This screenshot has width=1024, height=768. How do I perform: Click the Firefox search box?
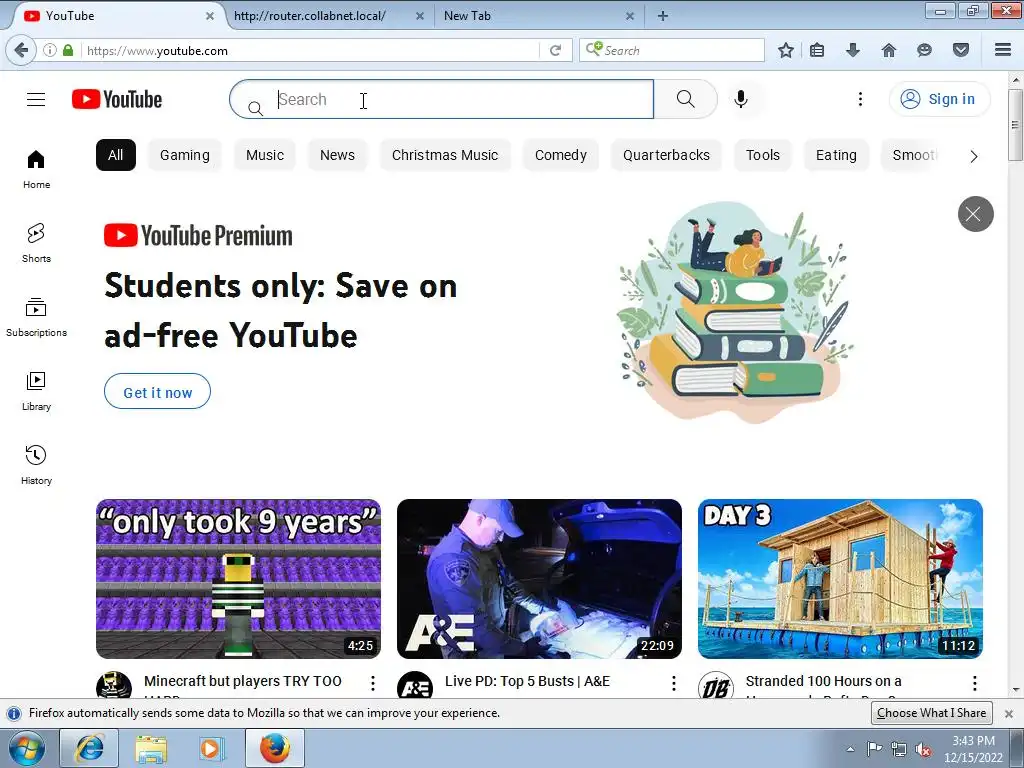coord(672,50)
